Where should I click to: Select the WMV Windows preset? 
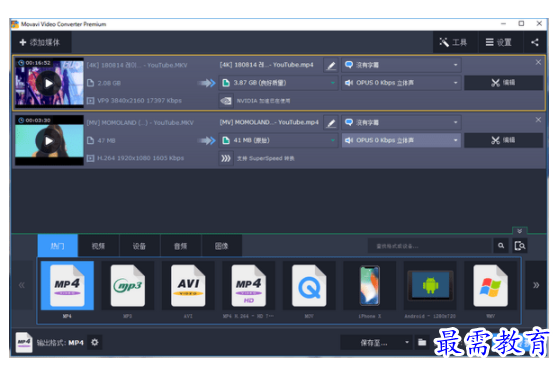pos(490,285)
